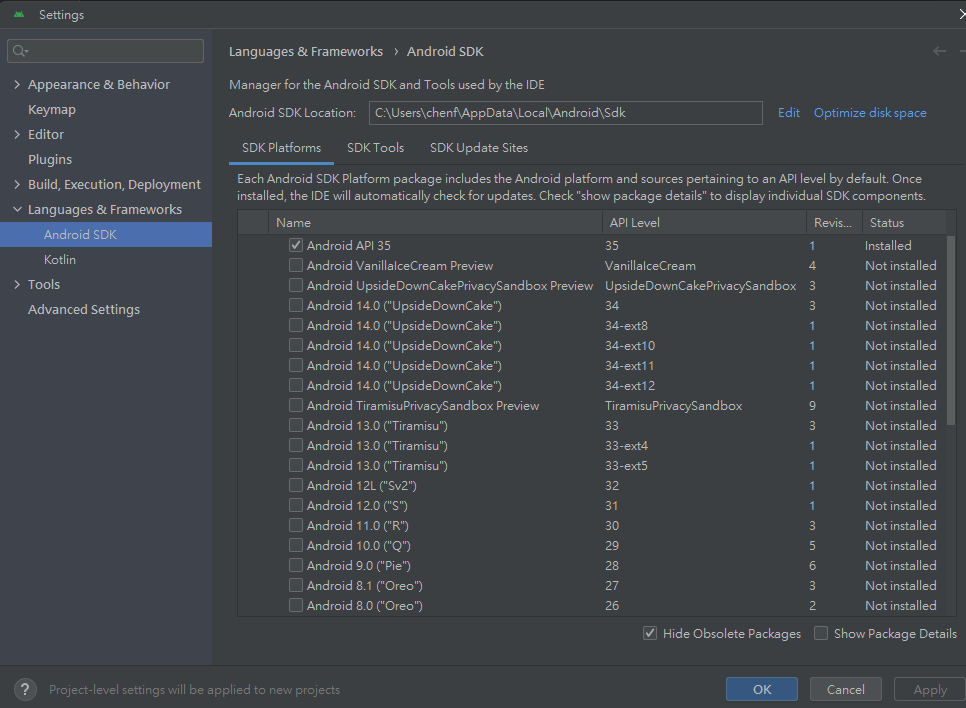The image size is (966, 708).
Task: Enable Show Package Details checkbox
Action: [821, 634]
